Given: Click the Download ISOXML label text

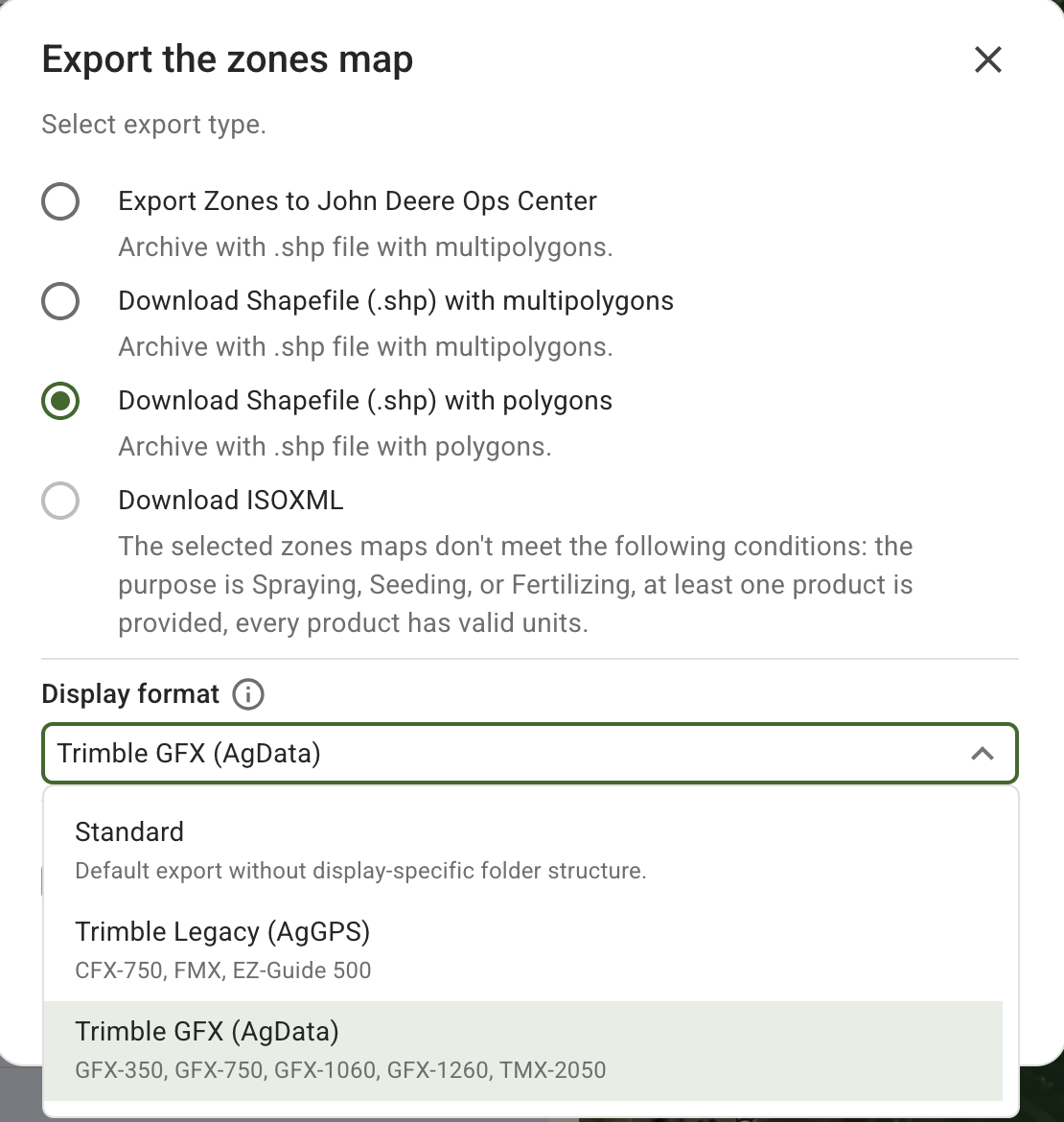Looking at the screenshot, I should (x=231, y=501).
